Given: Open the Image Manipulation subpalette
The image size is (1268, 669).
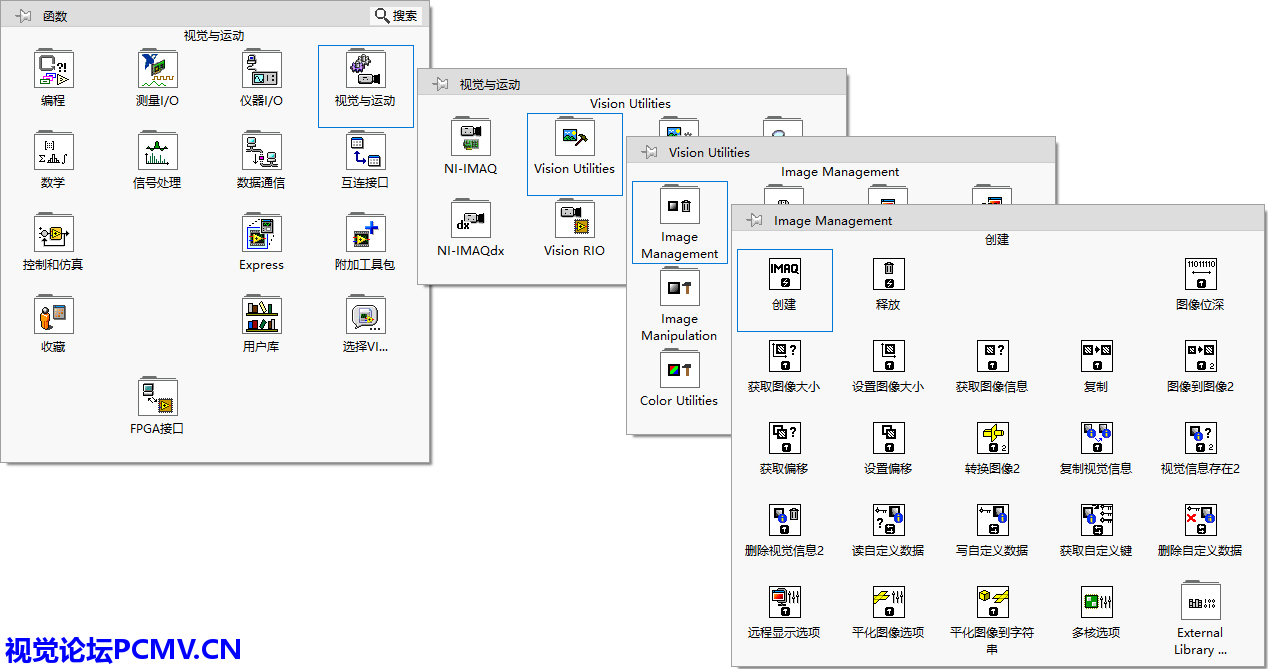Looking at the screenshot, I should coord(679,288).
